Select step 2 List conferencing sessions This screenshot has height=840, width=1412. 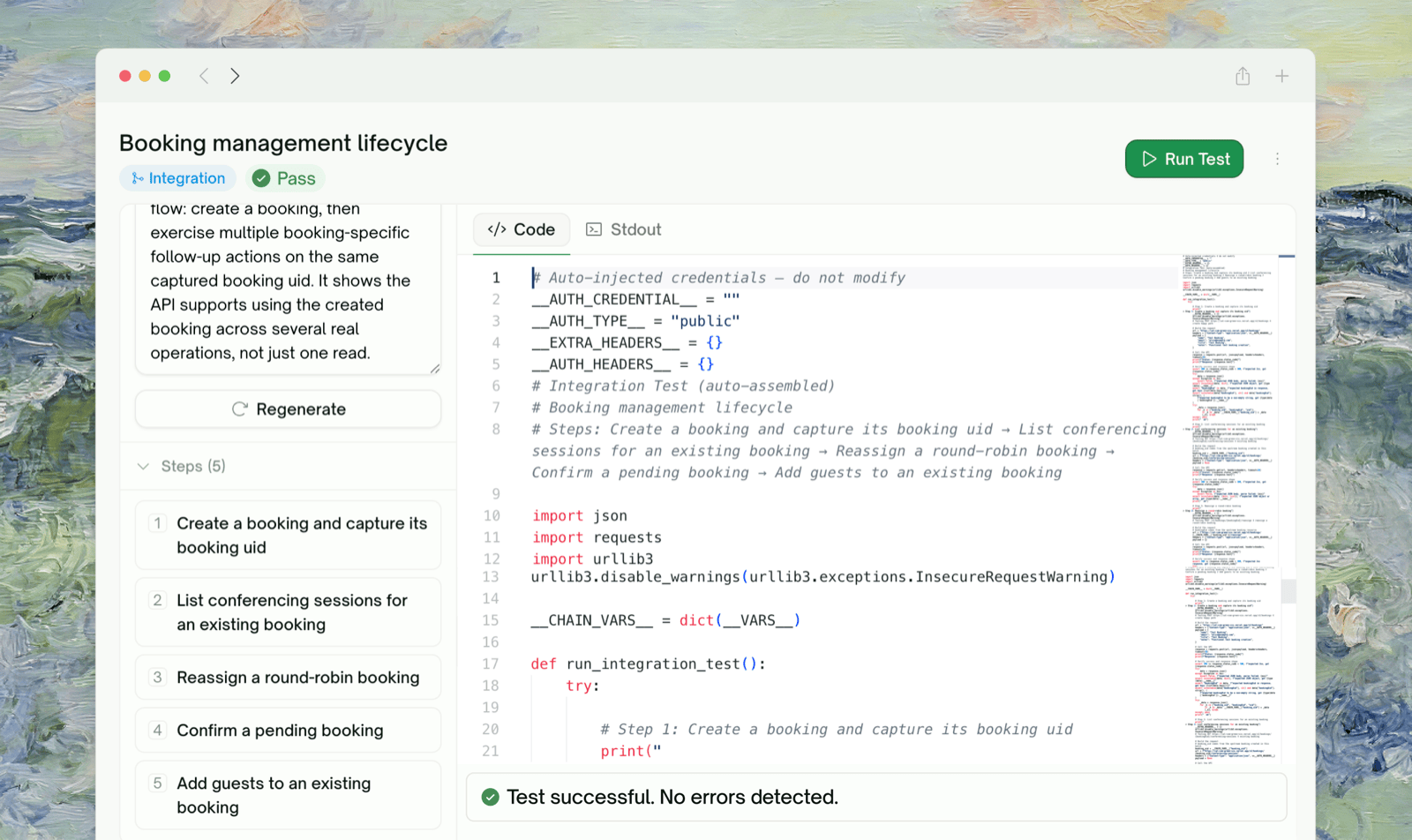point(288,612)
